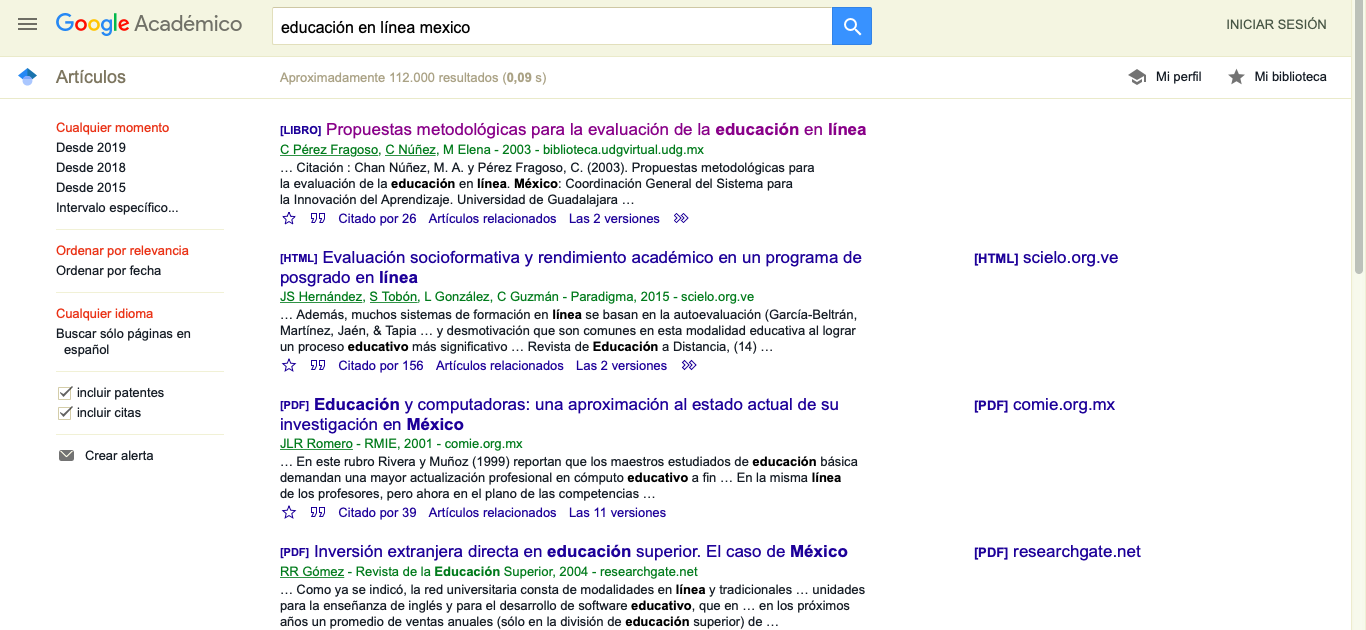Open the hamburger main menu
1366x630 pixels.
(x=27, y=25)
